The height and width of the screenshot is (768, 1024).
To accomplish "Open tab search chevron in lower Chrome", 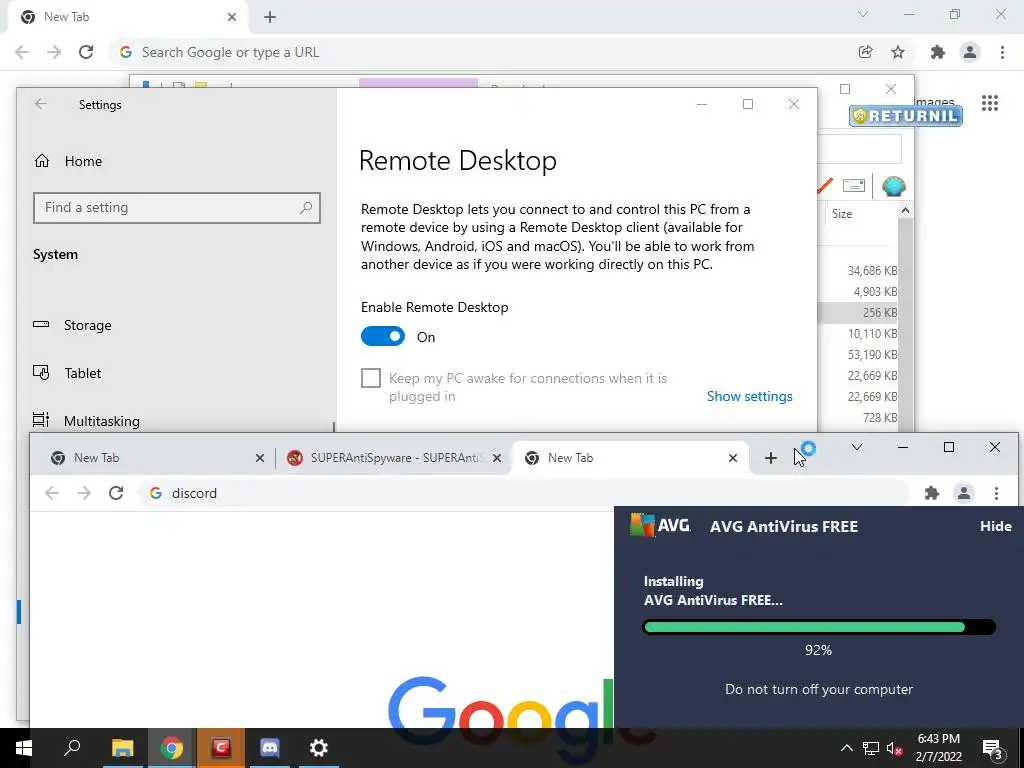I will [857, 447].
